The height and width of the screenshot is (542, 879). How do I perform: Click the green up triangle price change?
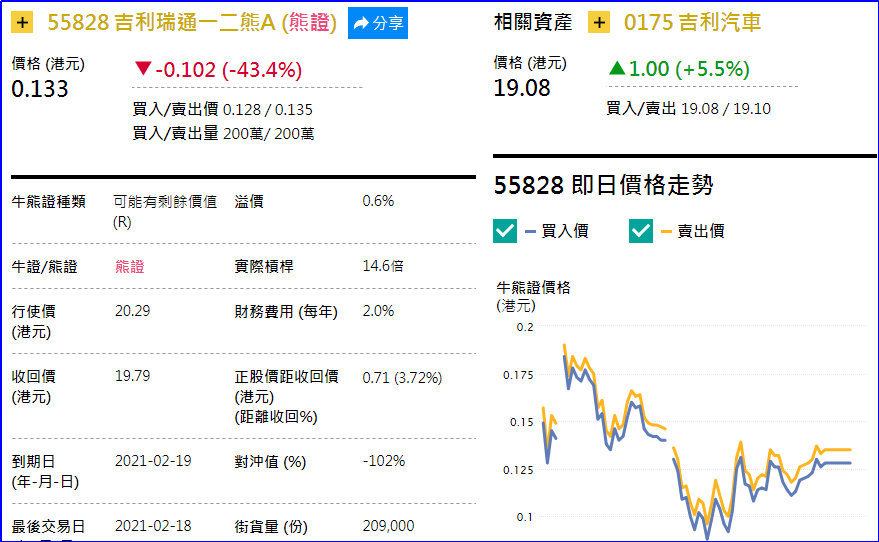[x=617, y=68]
